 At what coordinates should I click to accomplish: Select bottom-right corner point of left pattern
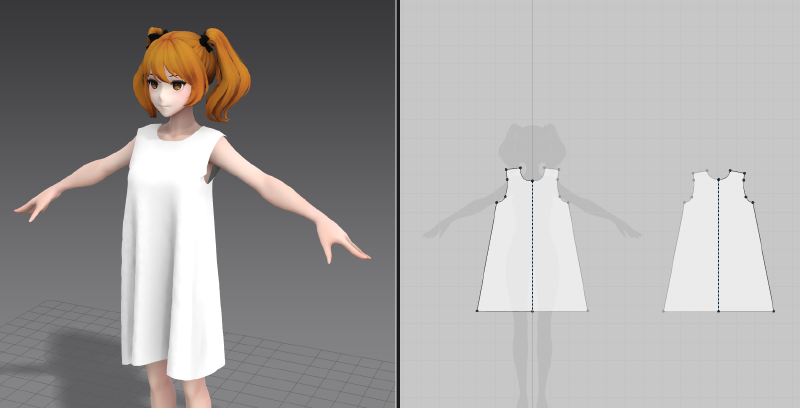tap(587, 310)
